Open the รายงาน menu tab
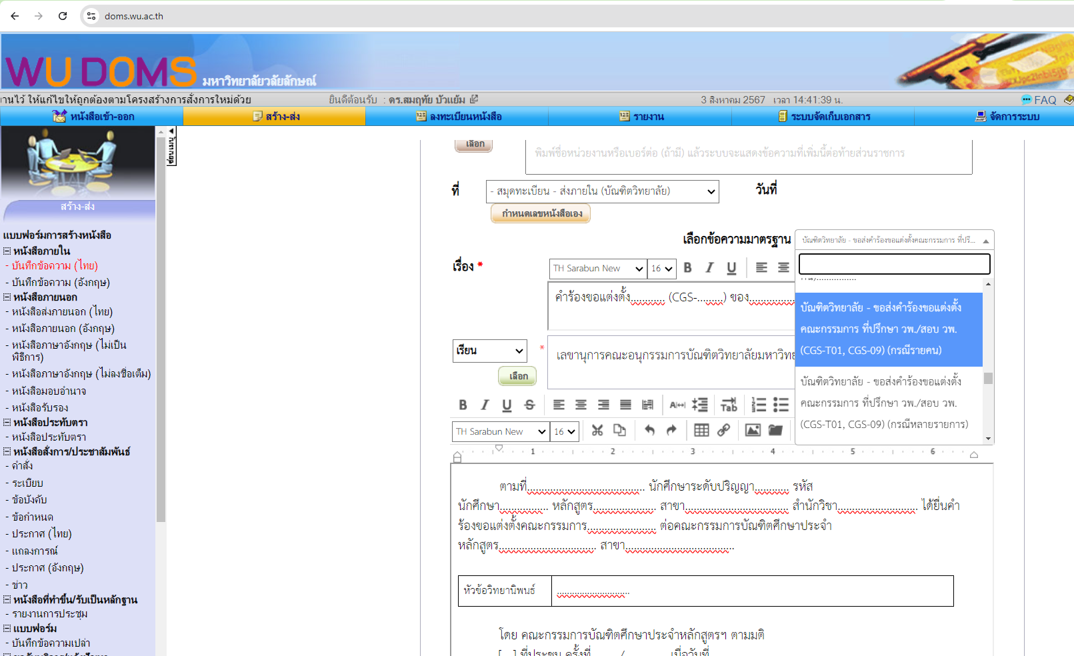 (x=640, y=117)
